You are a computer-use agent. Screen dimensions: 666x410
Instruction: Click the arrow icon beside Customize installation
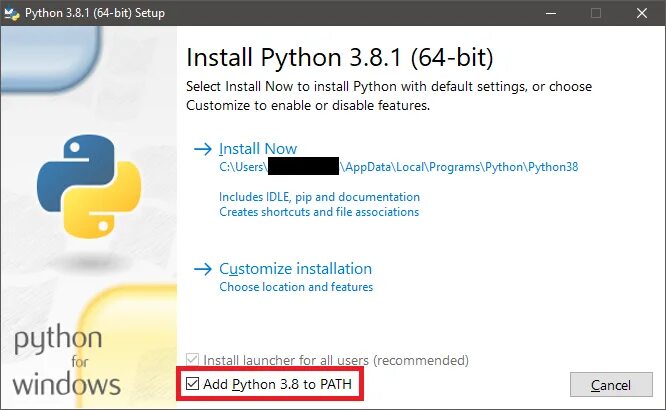[x=203, y=269]
